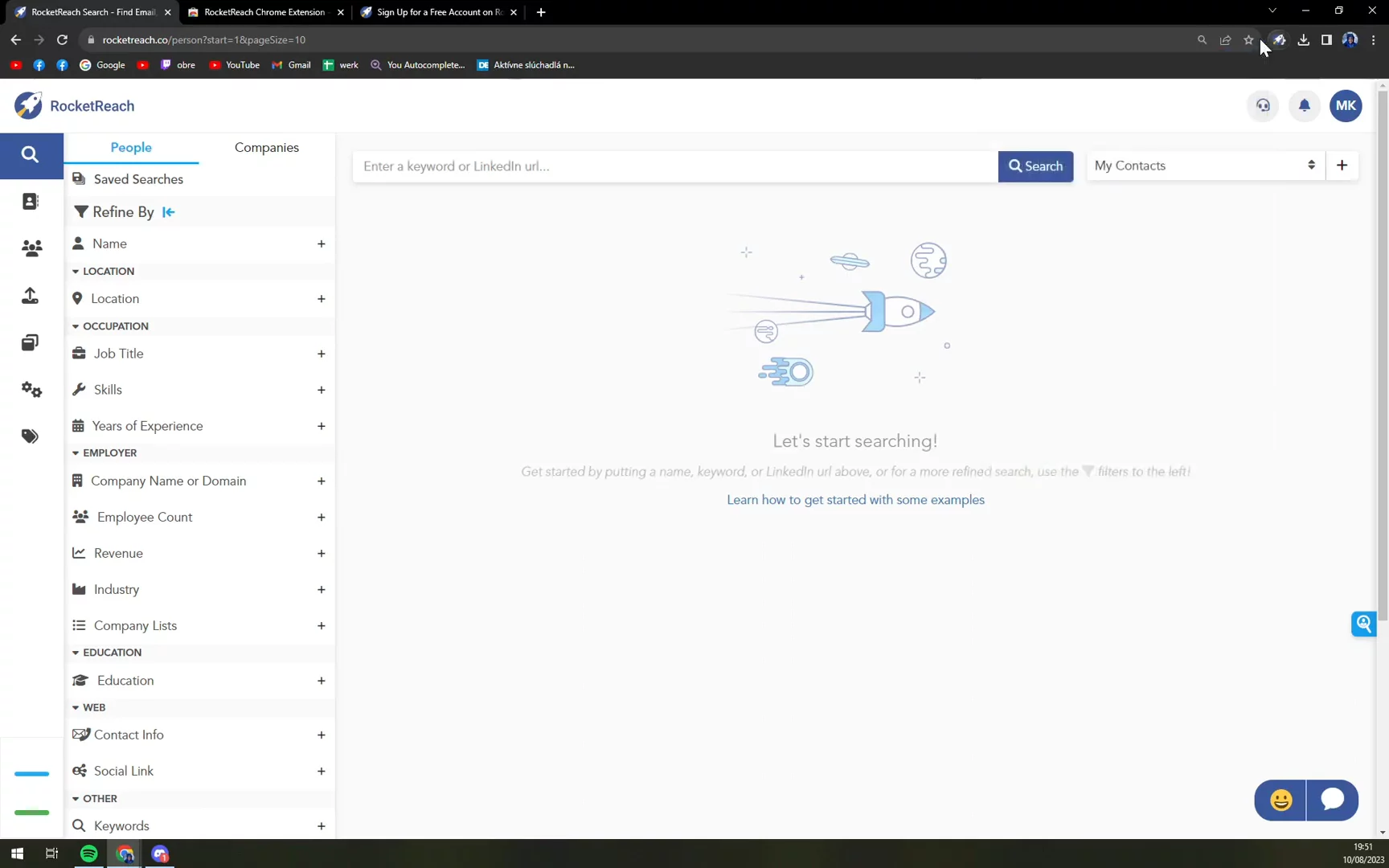This screenshot has height=868, width=1389.
Task: Open the My Contacts dropdown
Action: click(1204, 166)
